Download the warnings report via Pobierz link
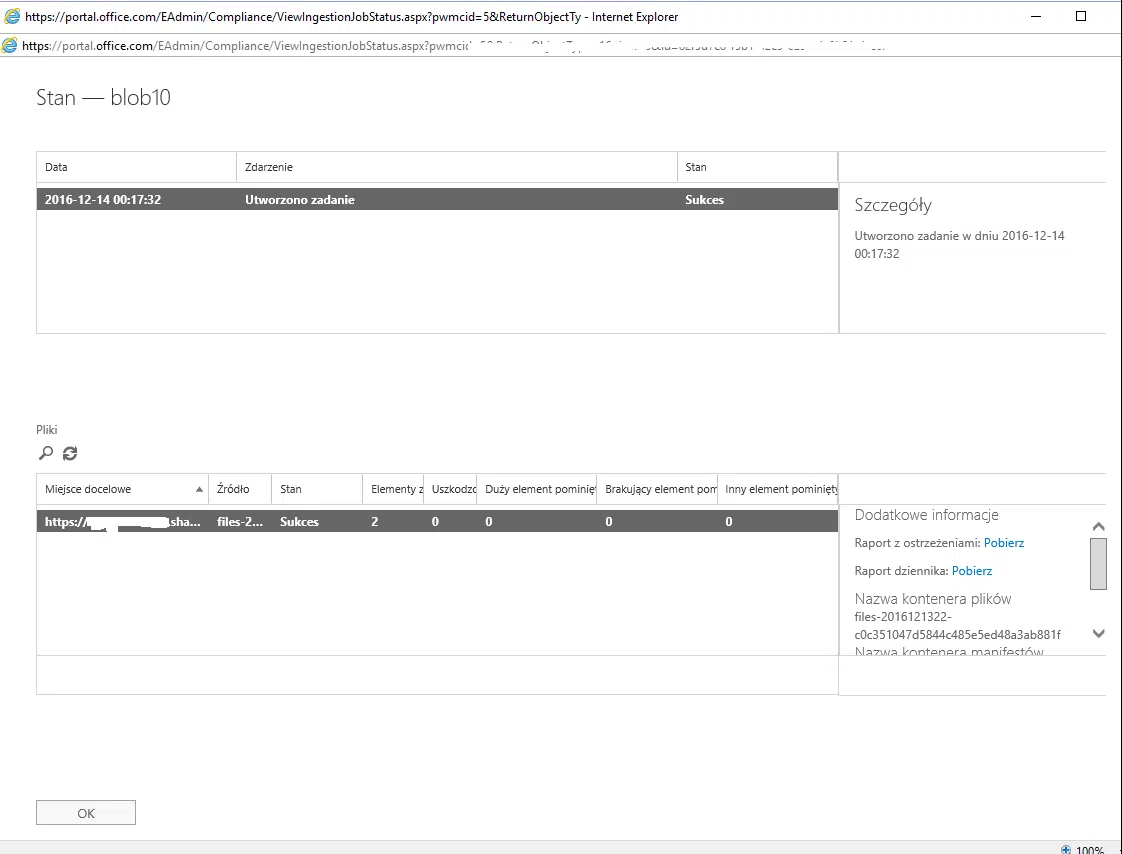 [1003, 543]
